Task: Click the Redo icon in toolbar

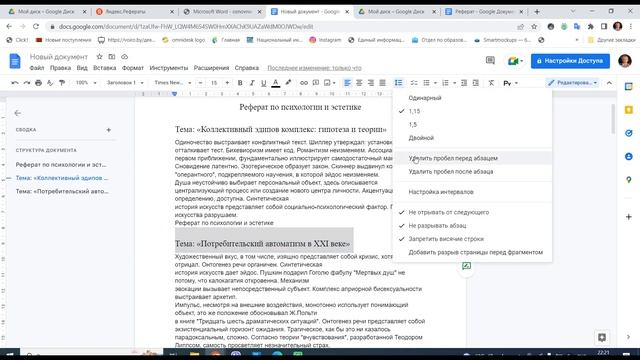Action: tap(27, 83)
